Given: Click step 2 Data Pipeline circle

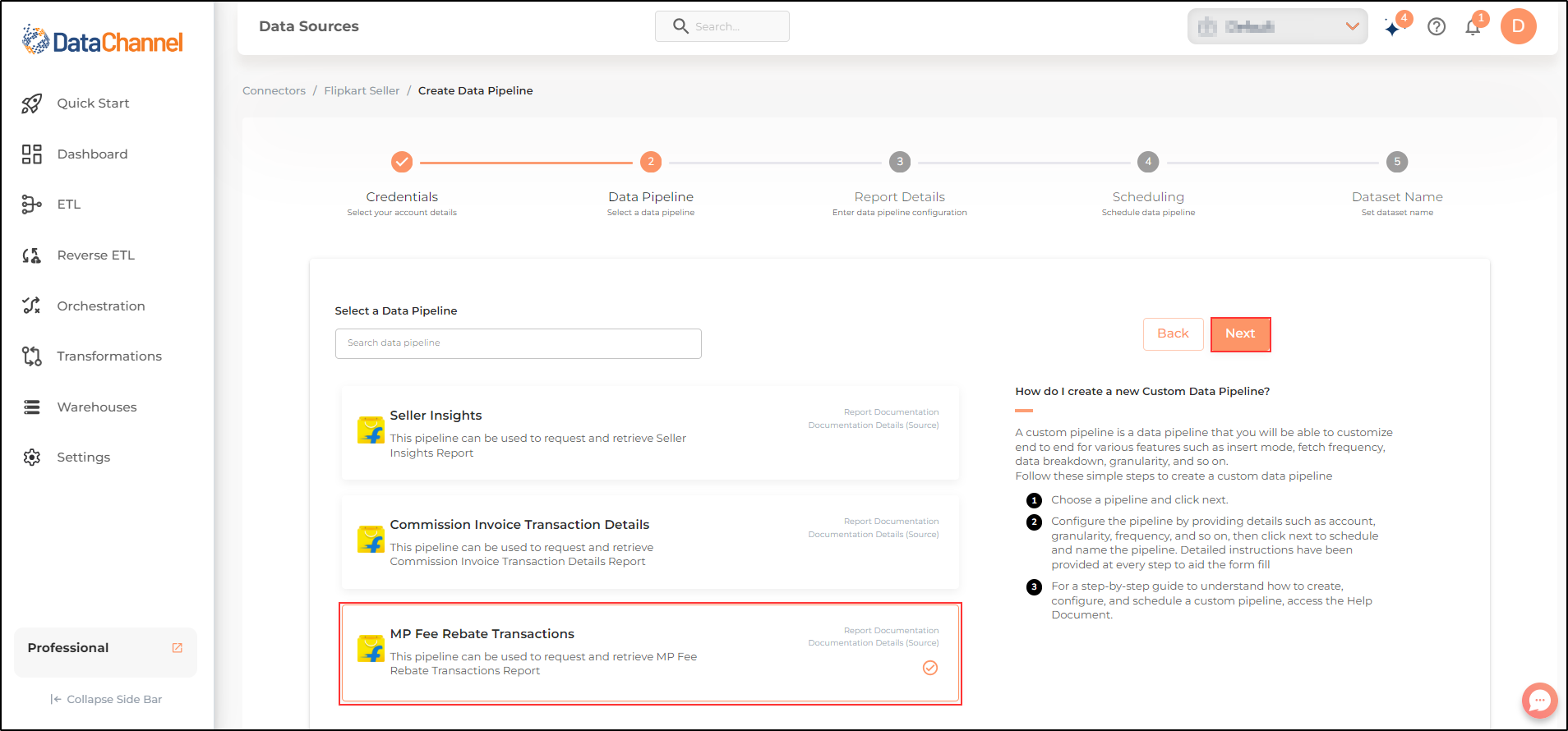Looking at the screenshot, I should coord(651,162).
